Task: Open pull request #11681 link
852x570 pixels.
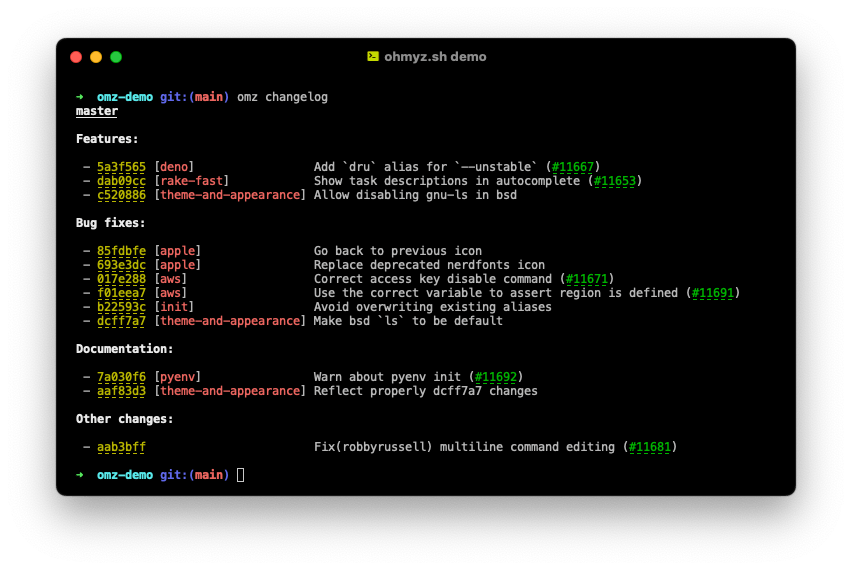Action: point(650,447)
